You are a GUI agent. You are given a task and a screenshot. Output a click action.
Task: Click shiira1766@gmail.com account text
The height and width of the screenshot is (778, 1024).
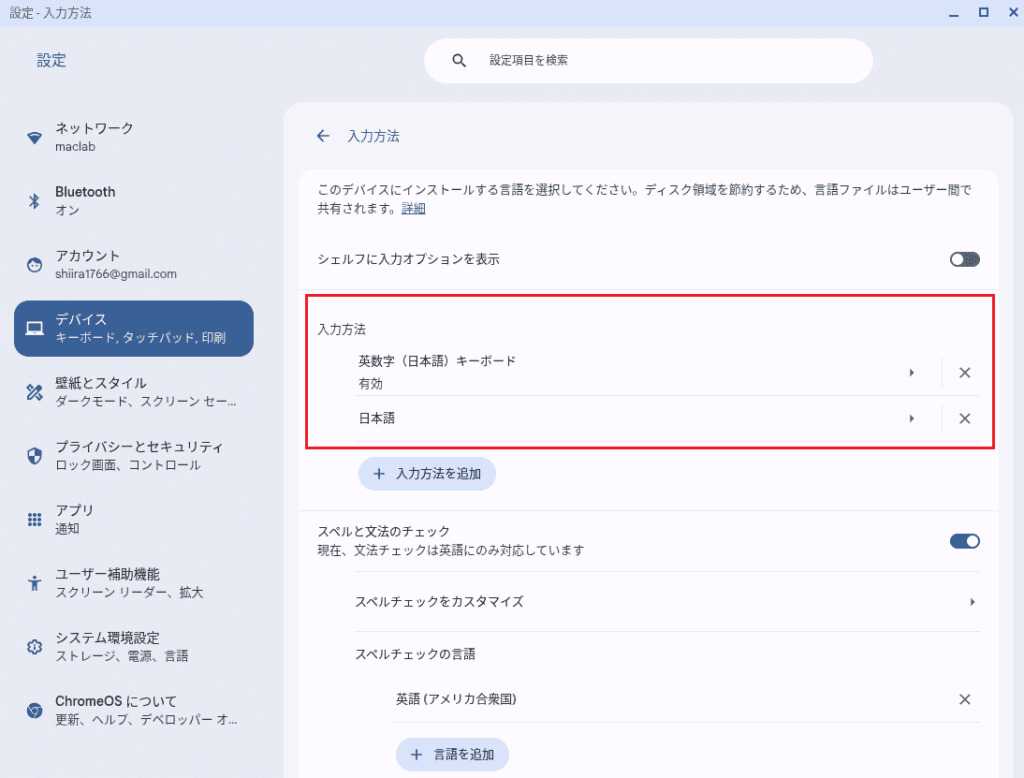click(x=116, y=274)
